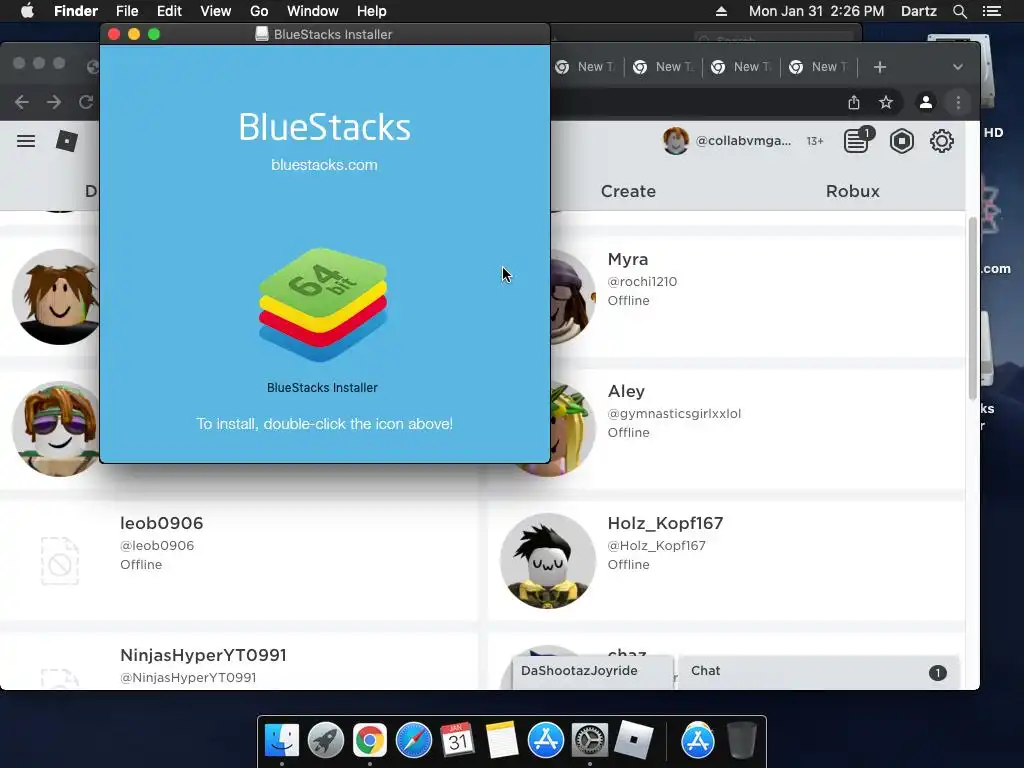The image size is (1024, 768).
Task: Click Holz_Kopf167 avatar thumbnail
Action: tap(548, 561)
